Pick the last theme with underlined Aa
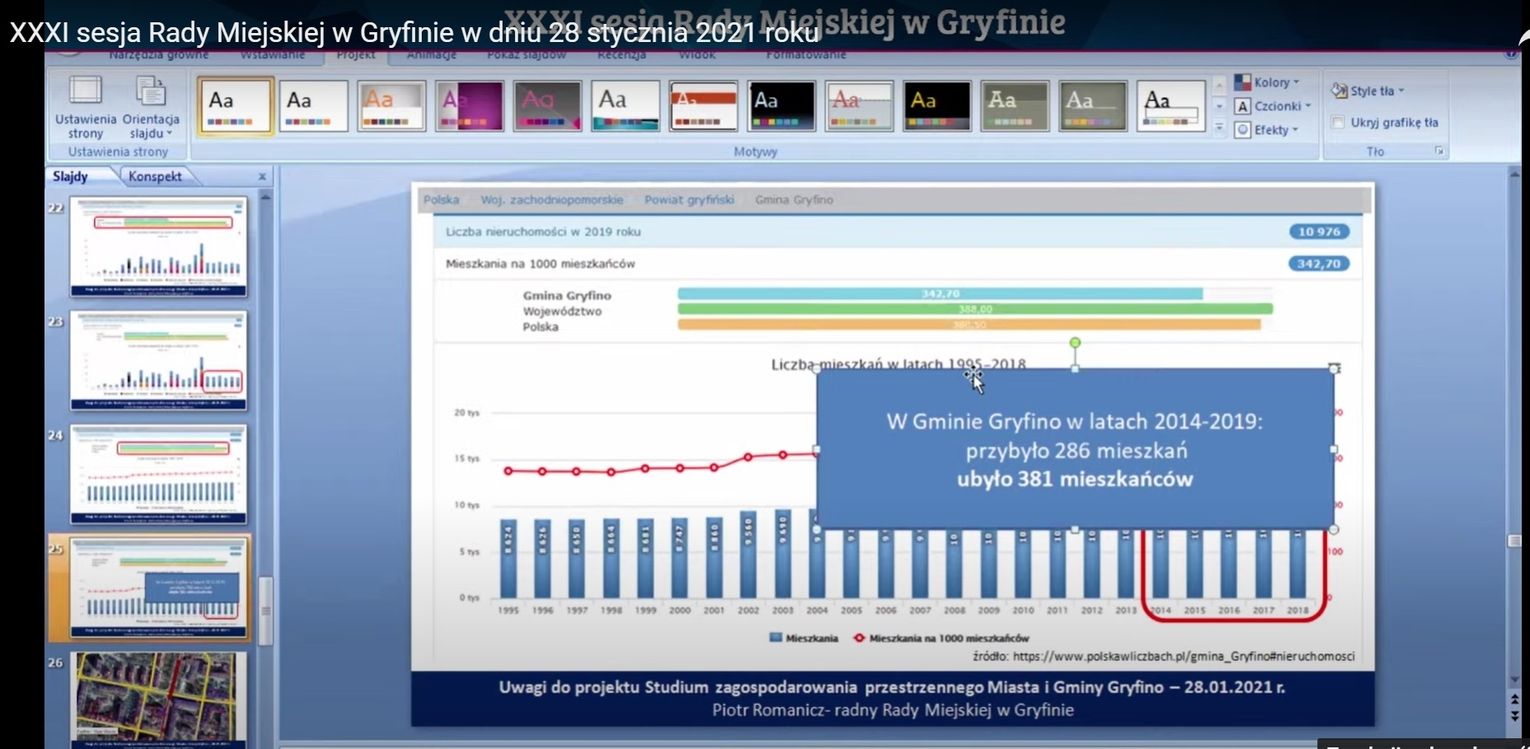Viewport: 1530px width, 749px height. tap(1170, 105)
